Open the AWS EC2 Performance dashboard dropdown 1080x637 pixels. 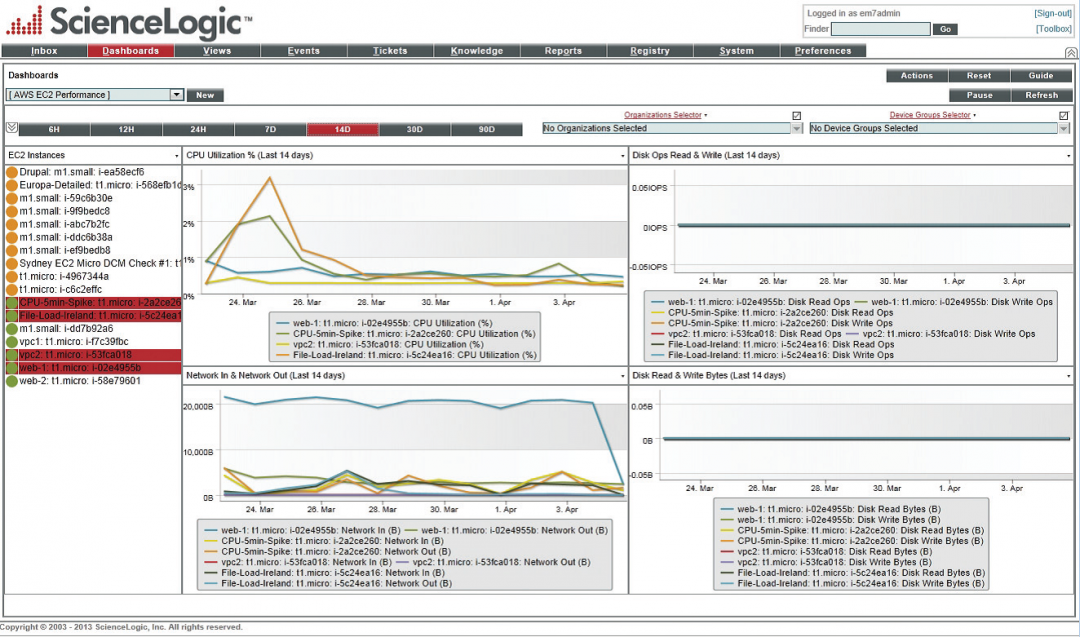point(177,94)
